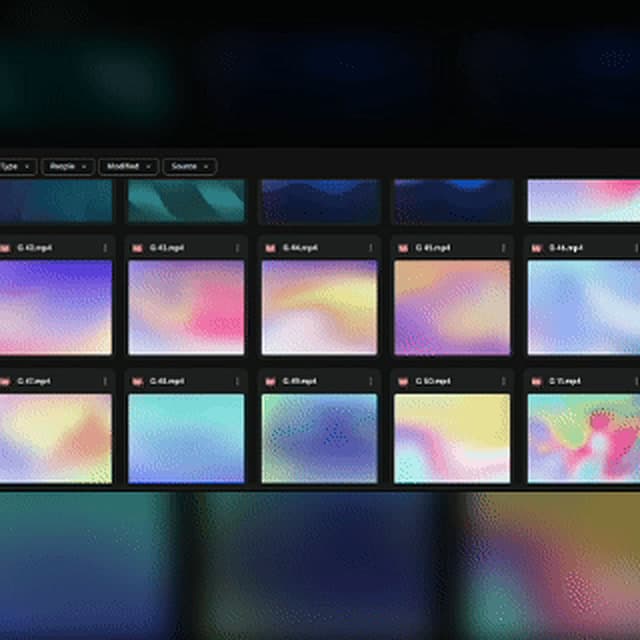This screenshot has height=640, width=640.
Task: Open the G 47.mp4 video thumbnail
Action: tap(56, 439)
